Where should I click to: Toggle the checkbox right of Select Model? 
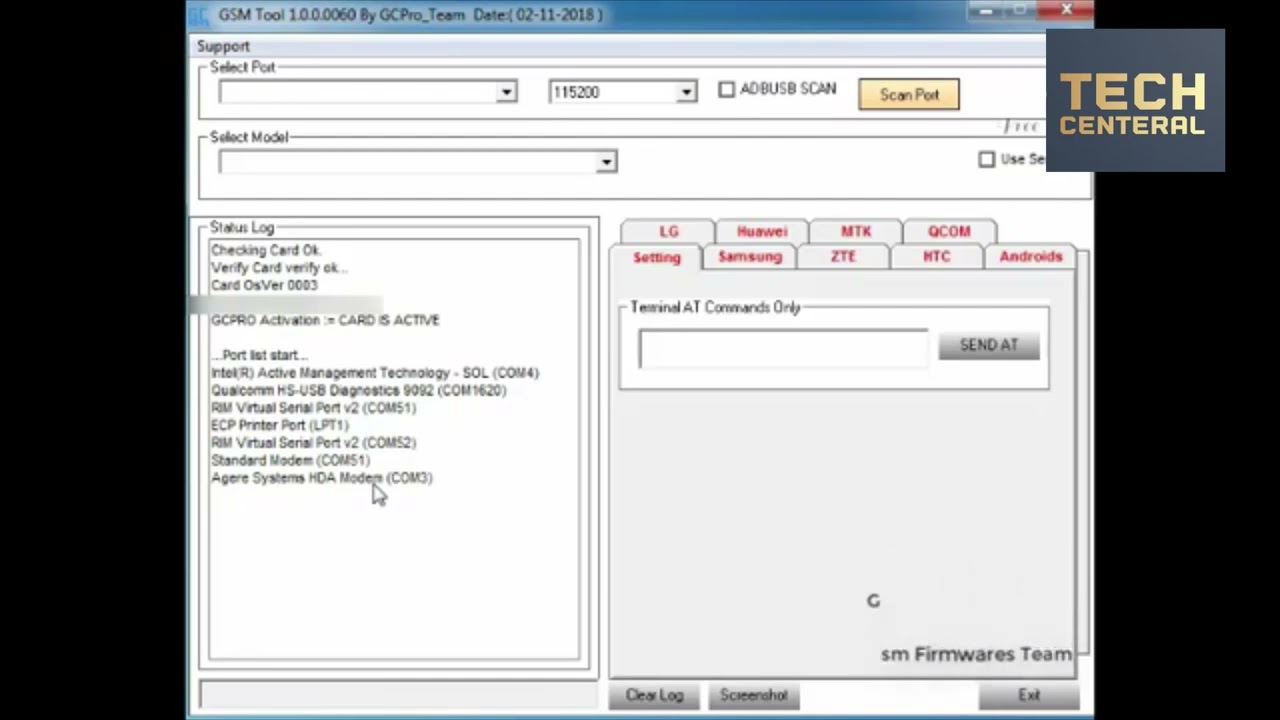987,159
